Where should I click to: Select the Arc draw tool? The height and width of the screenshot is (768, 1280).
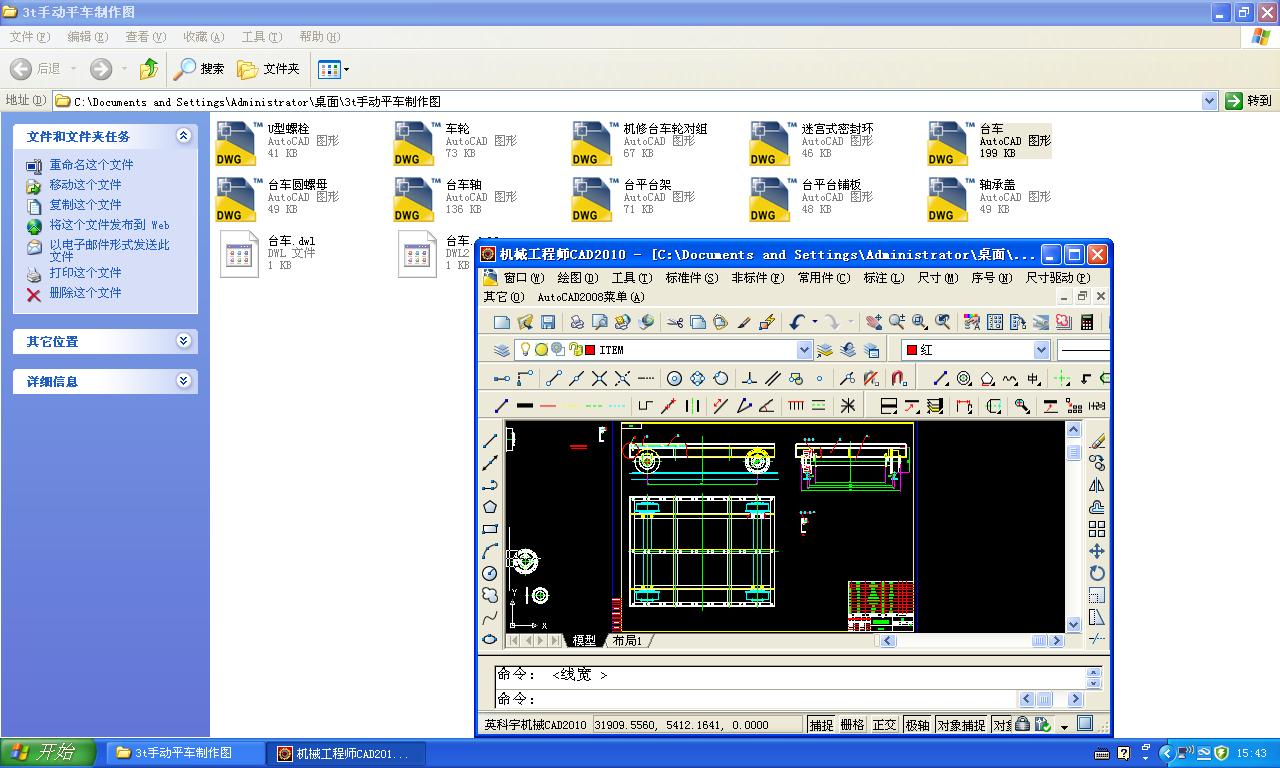coord(490,551)
